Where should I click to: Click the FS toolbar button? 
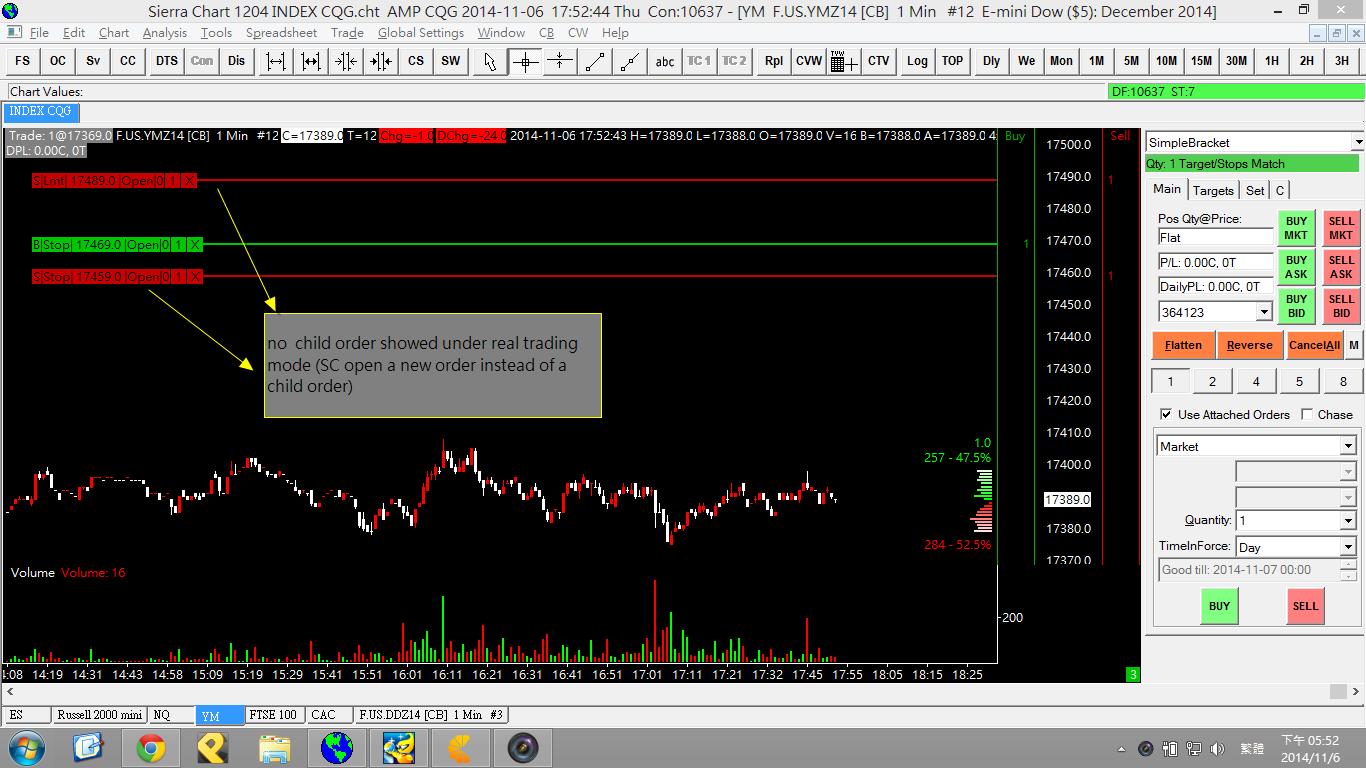[22, 61]
